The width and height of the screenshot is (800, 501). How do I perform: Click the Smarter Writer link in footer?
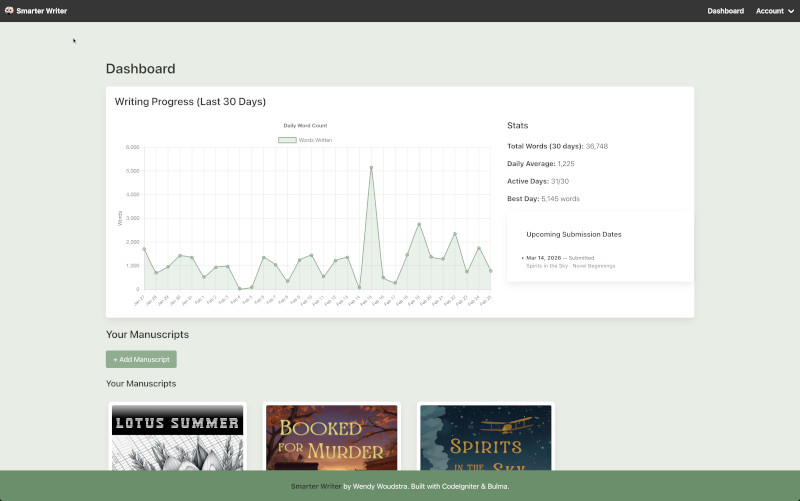click(x=315, y=486)
